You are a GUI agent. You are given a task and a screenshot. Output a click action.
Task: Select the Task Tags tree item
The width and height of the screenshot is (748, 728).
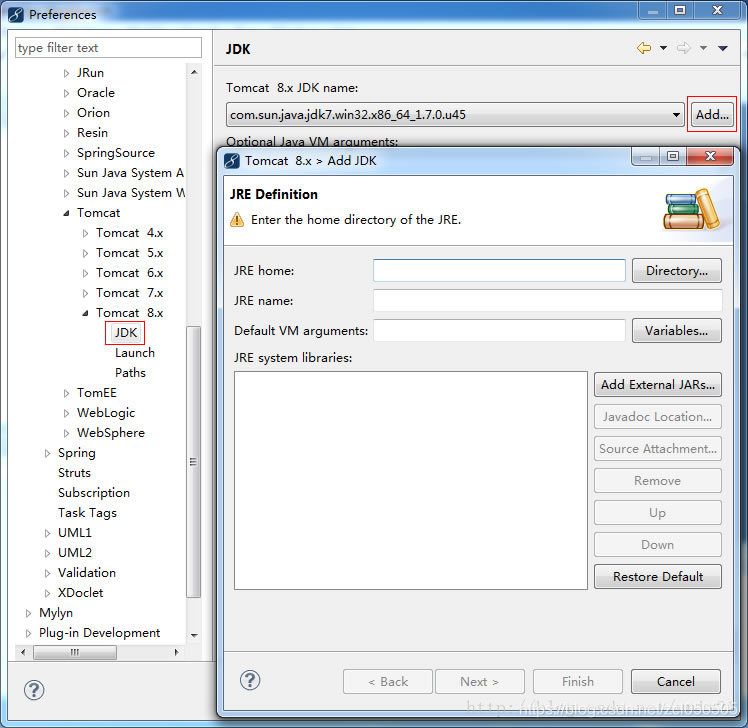pos(87,513)
